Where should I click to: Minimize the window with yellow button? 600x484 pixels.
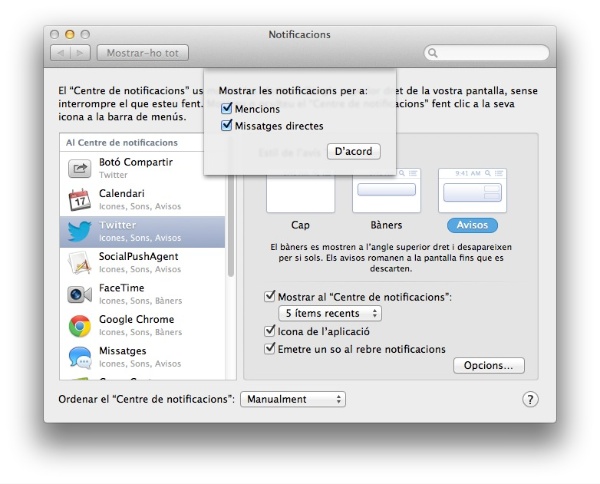70,34
